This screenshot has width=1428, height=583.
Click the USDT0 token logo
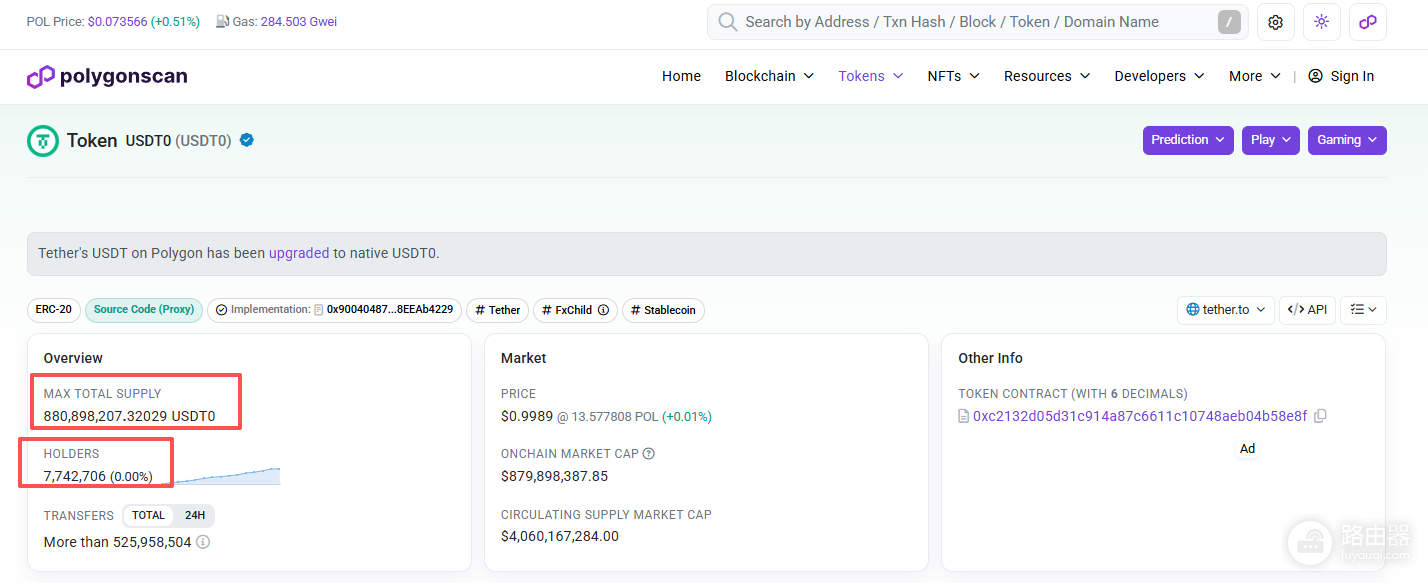[x=43, y=141]
